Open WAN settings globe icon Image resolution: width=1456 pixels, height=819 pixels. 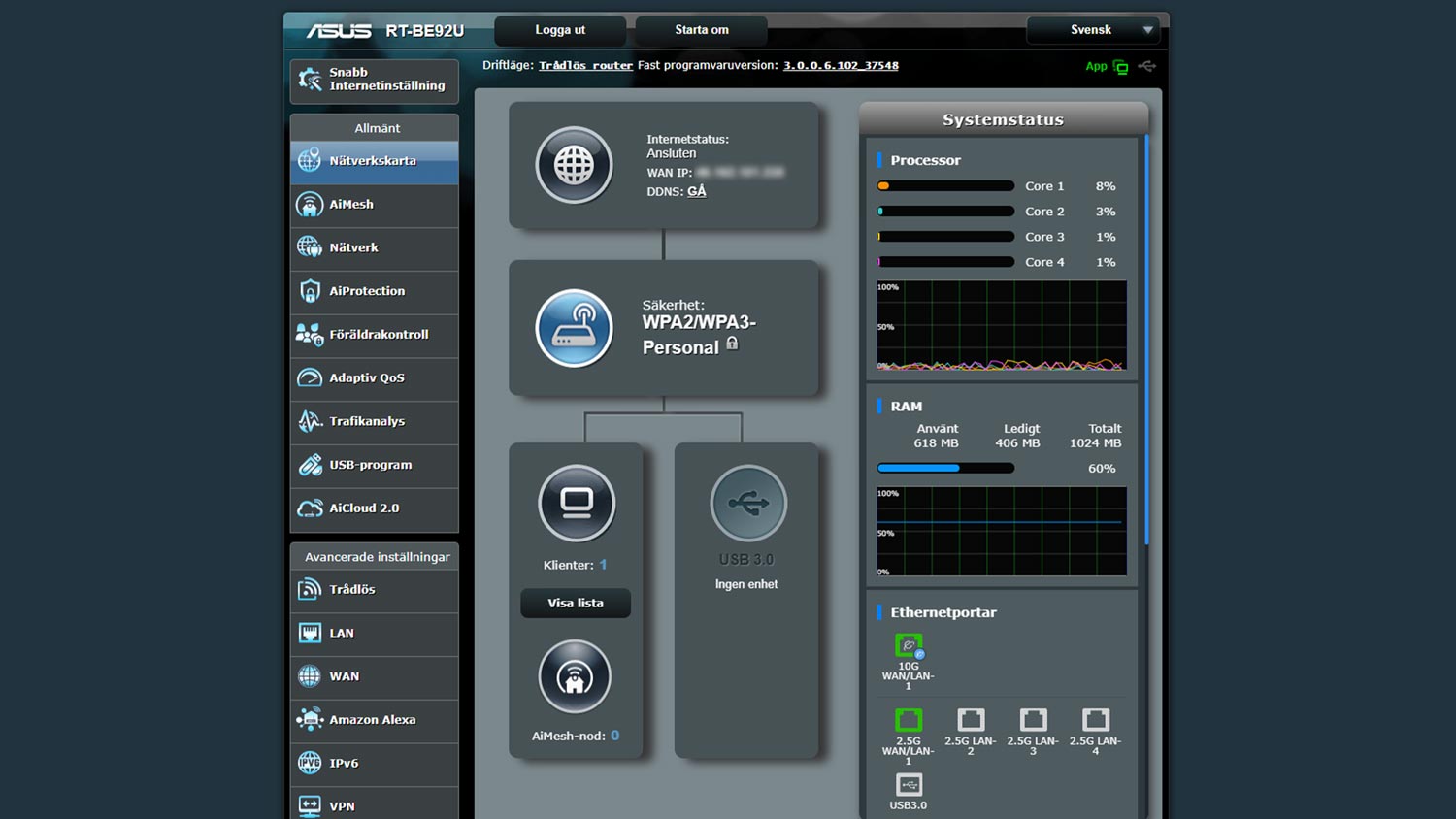tap(310, 676)
